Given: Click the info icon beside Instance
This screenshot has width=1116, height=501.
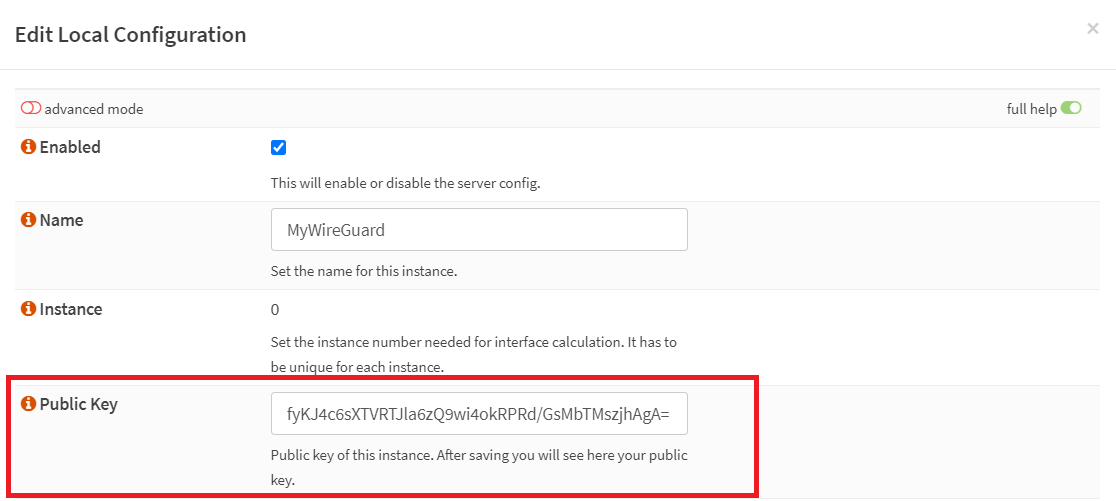Looking at the screenshot, I should click(28, 309).
